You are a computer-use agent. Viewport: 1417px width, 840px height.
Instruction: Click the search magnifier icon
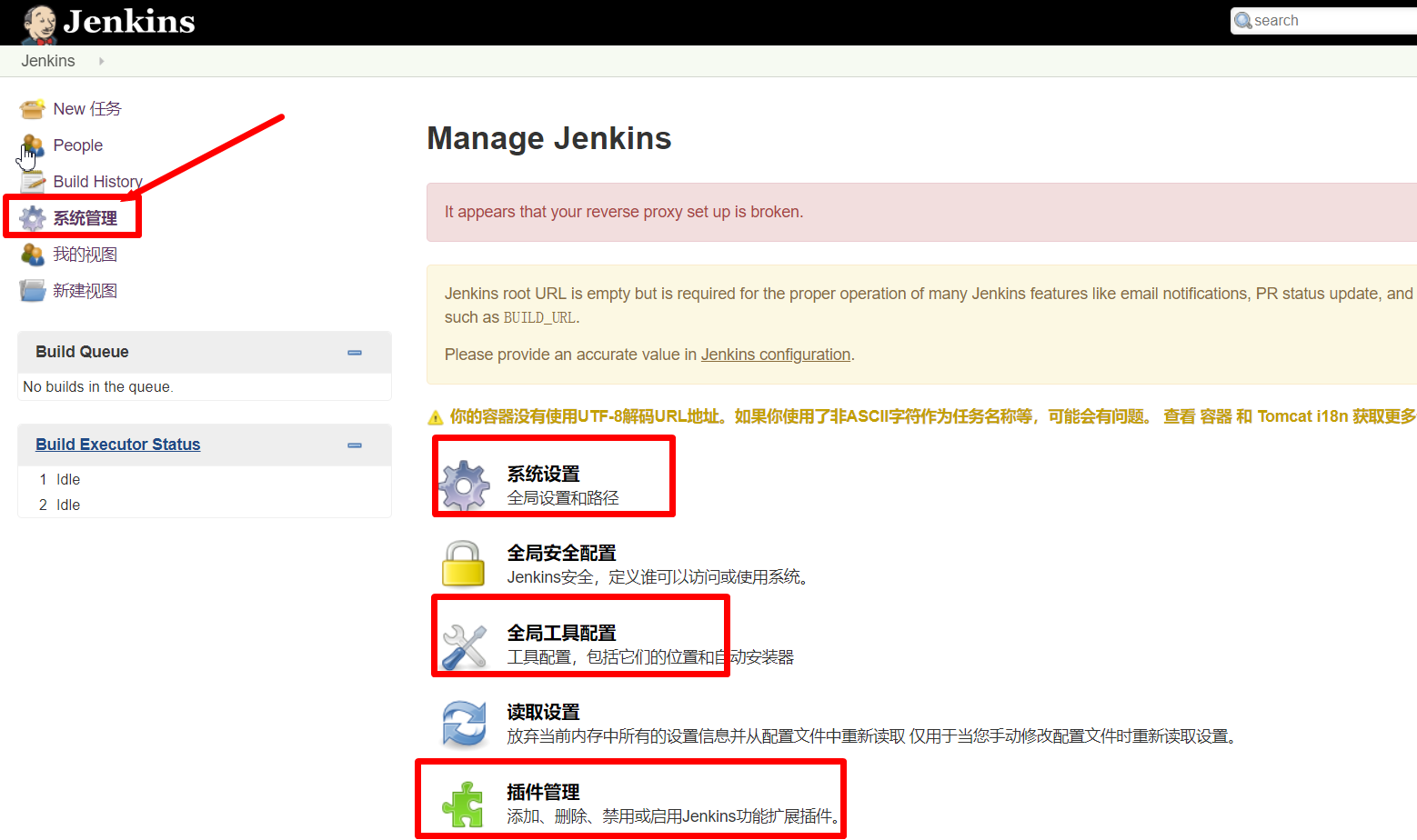(1243, 21)
